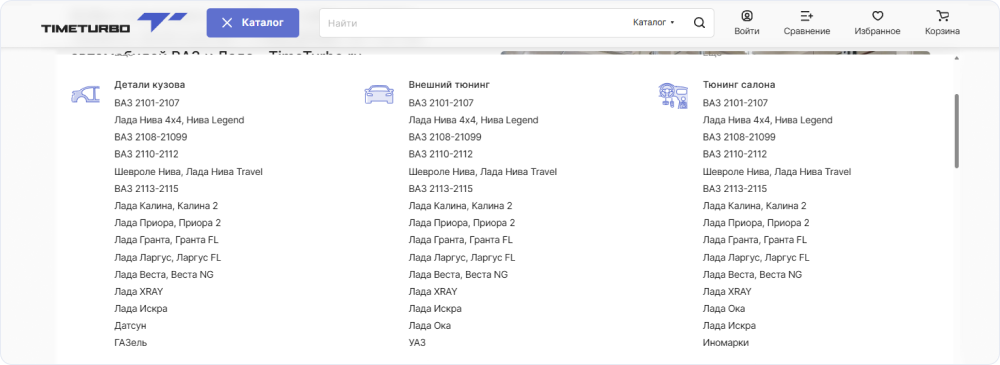Select Лада Ока under Тюнинг салона
This screenshot has height=365, width=1000.
click(x=724, y=309)
